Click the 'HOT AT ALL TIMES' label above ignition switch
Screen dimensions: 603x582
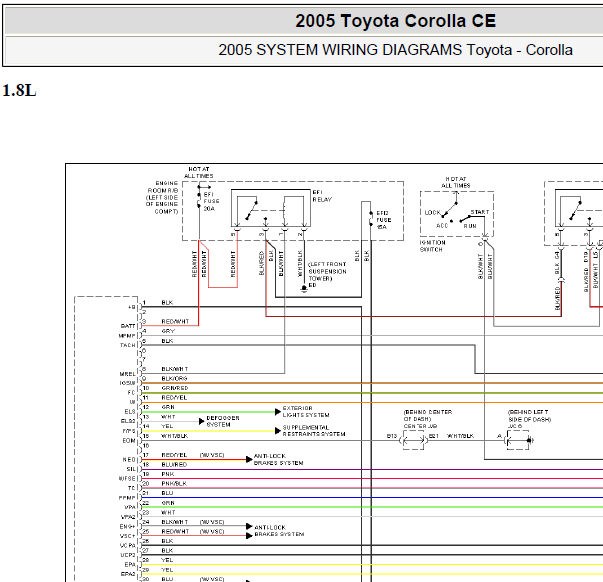tap(456, 182)
